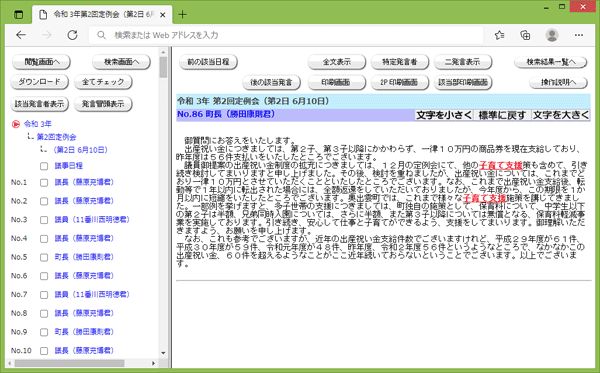Select the (第2日 6月10日) tree node
This screenshot has height=373, width=600.
(x=80, y=150)
